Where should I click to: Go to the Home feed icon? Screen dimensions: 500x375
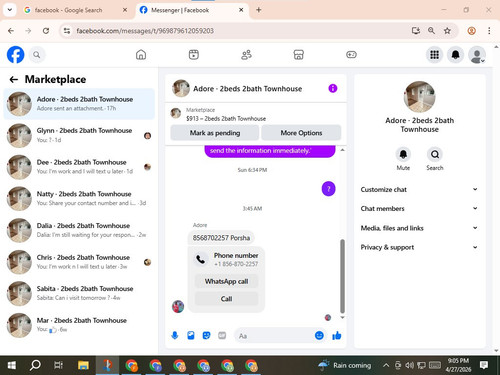[x=141, y=55]
